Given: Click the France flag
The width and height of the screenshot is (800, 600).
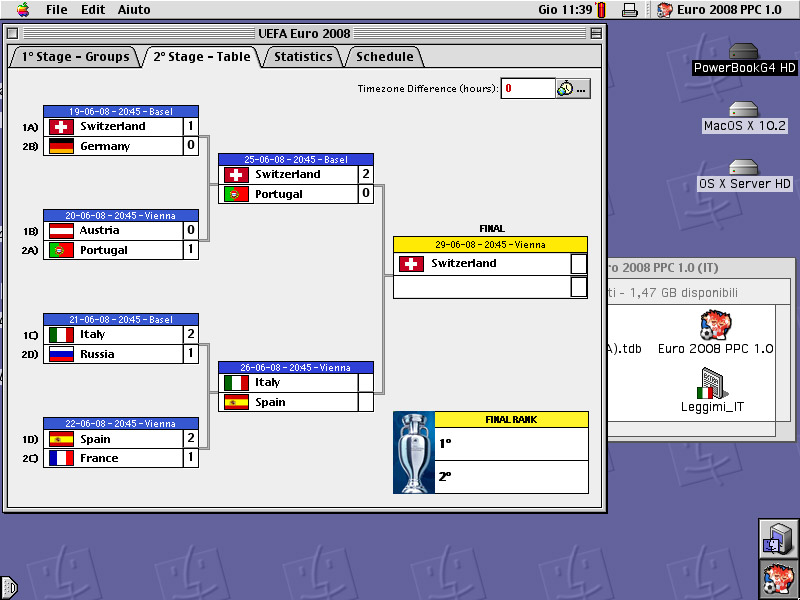Looking at the screenshot, I should pos(61,458).
